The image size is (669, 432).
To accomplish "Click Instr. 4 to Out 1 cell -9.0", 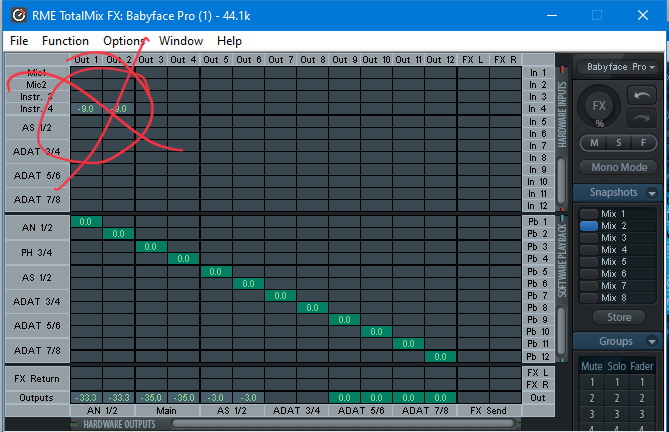I will point(86,109).
